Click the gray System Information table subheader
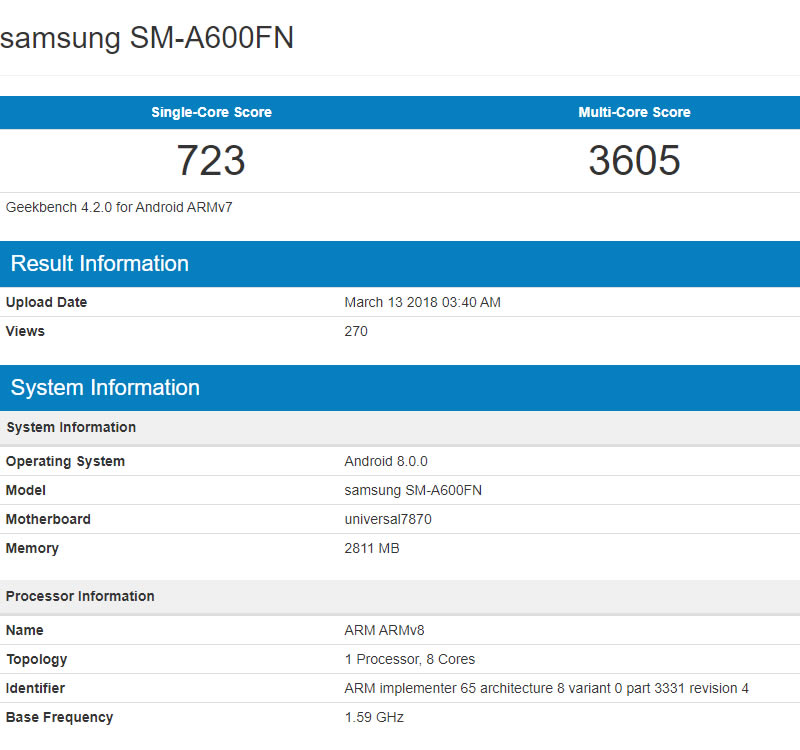Screen dimensions: 800x750 pyautogui.click(x=71, y=427)
